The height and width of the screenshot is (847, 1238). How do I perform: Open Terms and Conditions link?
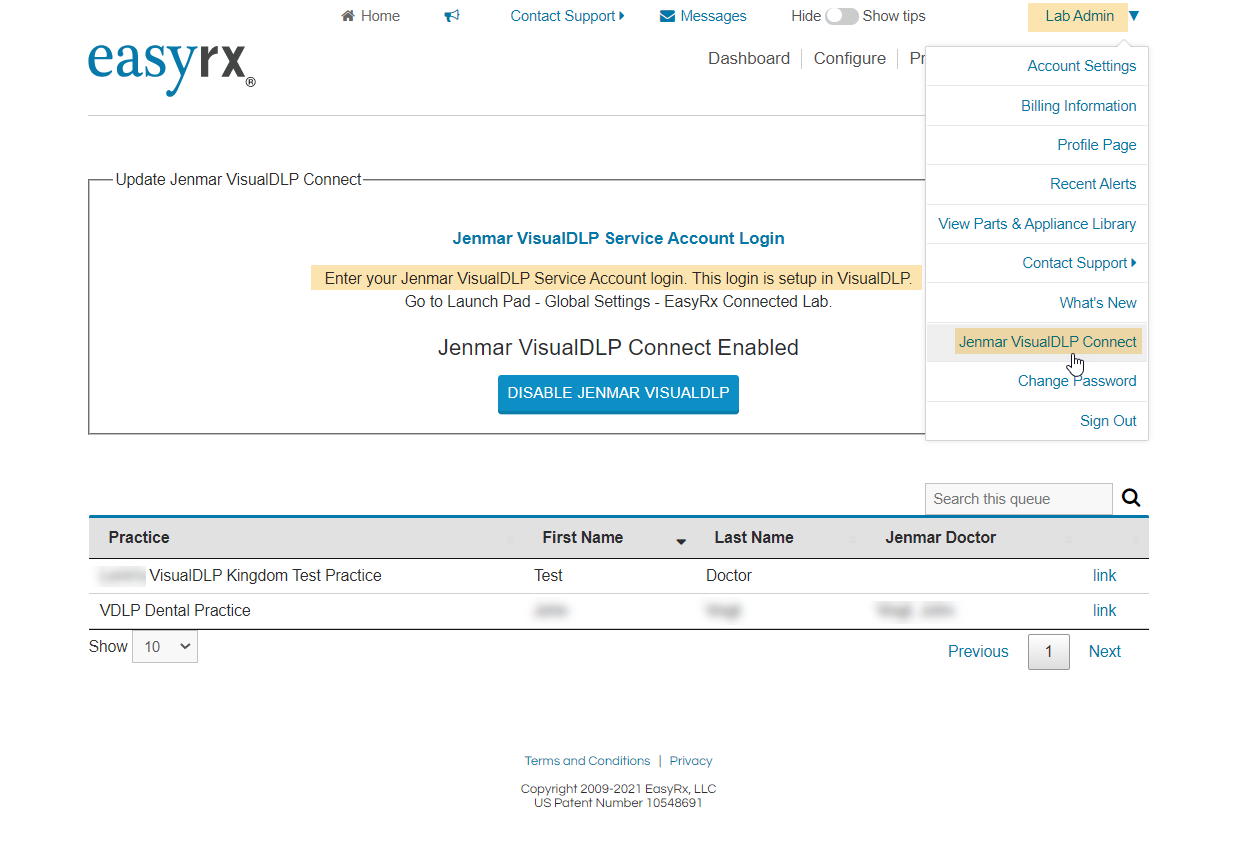click(x=587, y=761)
